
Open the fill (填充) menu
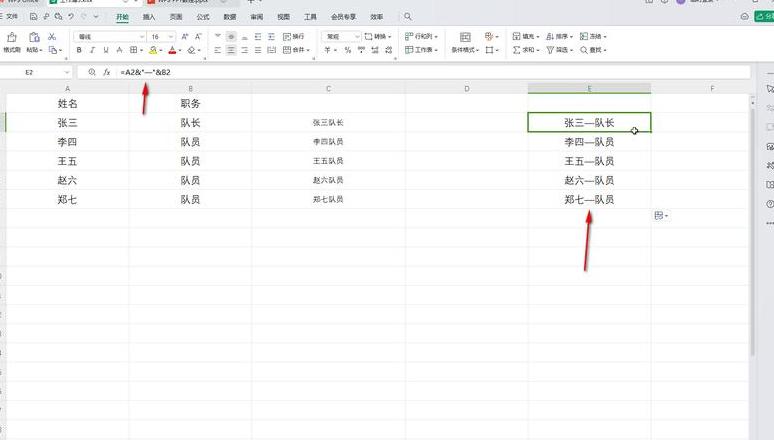pos(525,37)
